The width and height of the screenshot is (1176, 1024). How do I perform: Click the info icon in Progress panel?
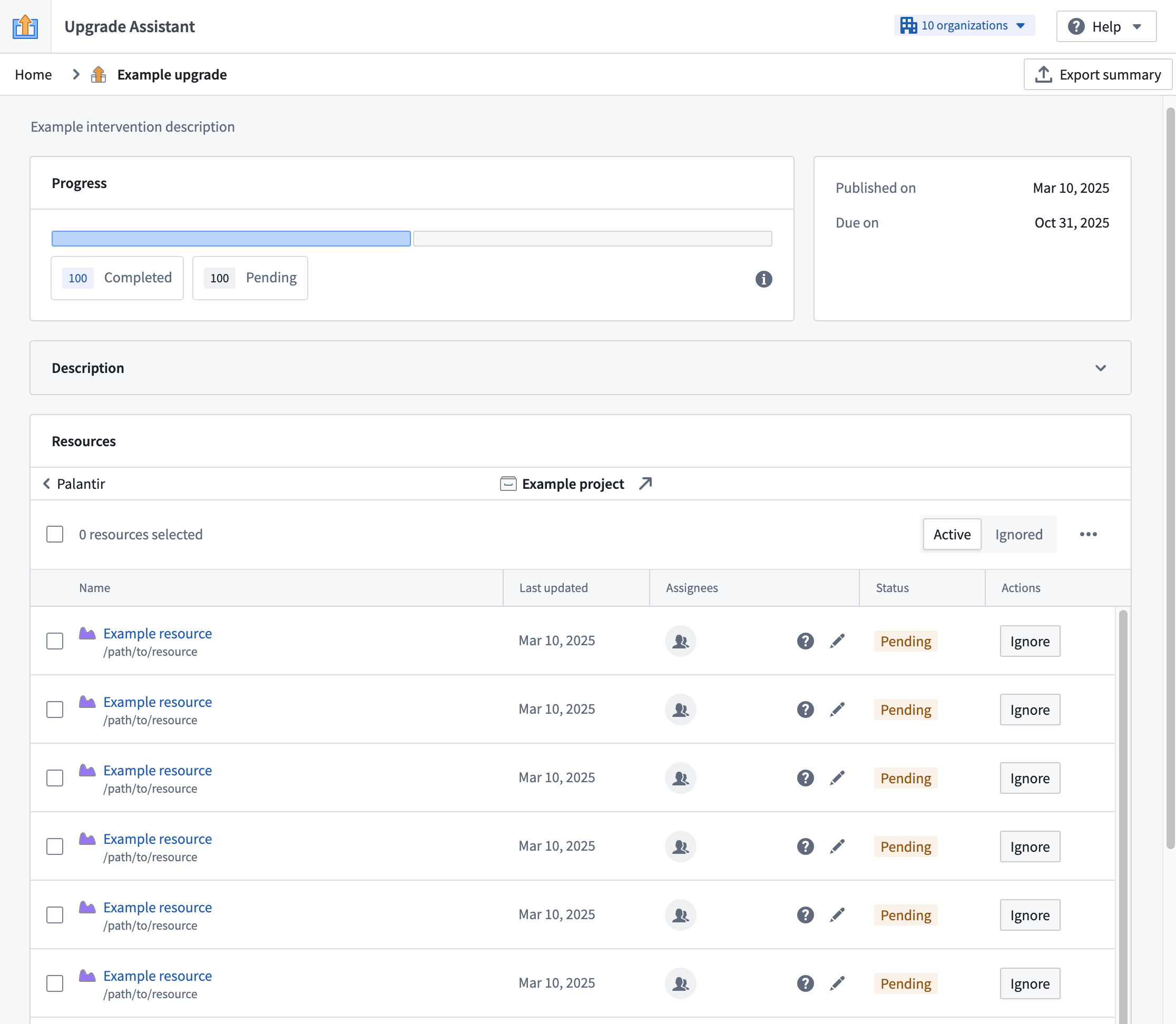763,279
